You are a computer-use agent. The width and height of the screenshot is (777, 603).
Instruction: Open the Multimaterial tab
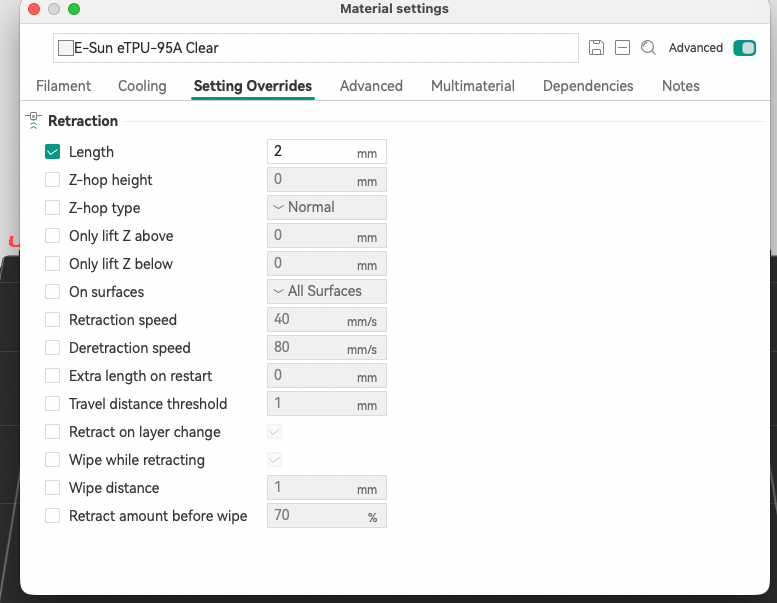pos(473,86)
